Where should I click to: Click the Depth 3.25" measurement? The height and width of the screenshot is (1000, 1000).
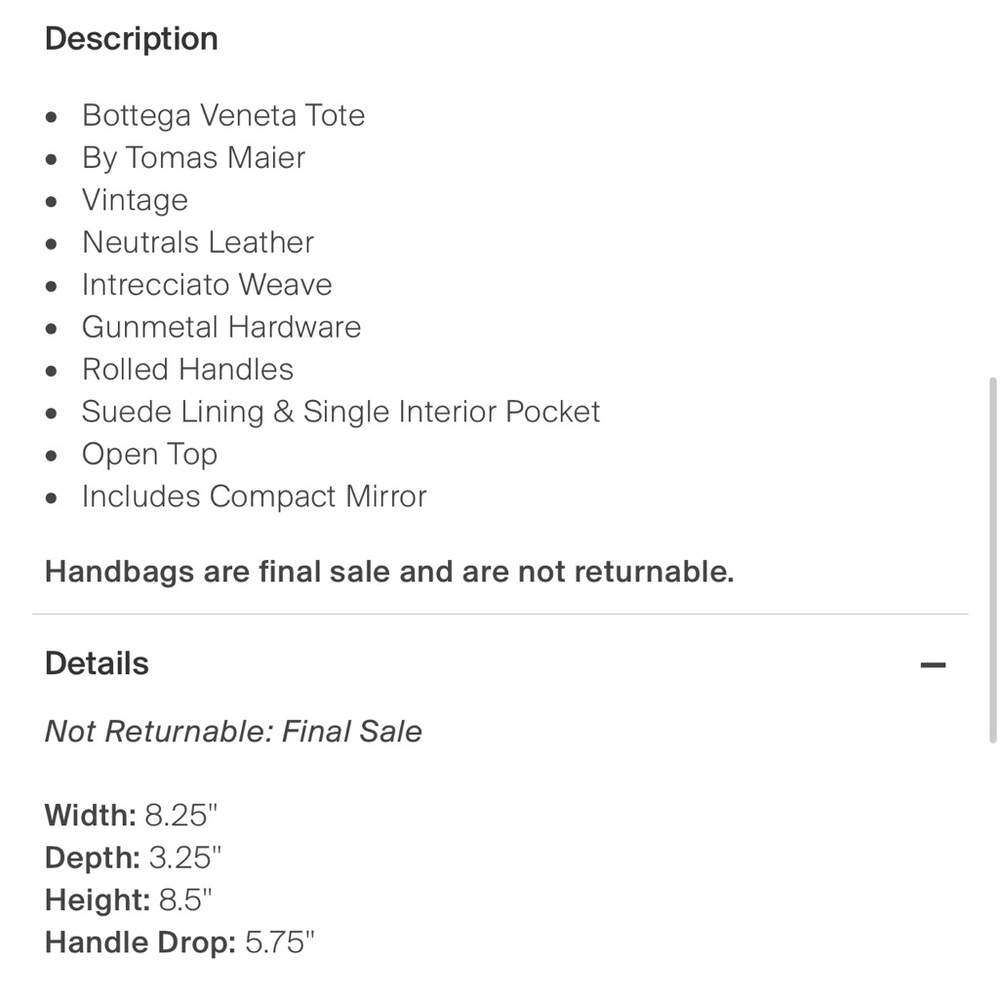tap(133, 858)
